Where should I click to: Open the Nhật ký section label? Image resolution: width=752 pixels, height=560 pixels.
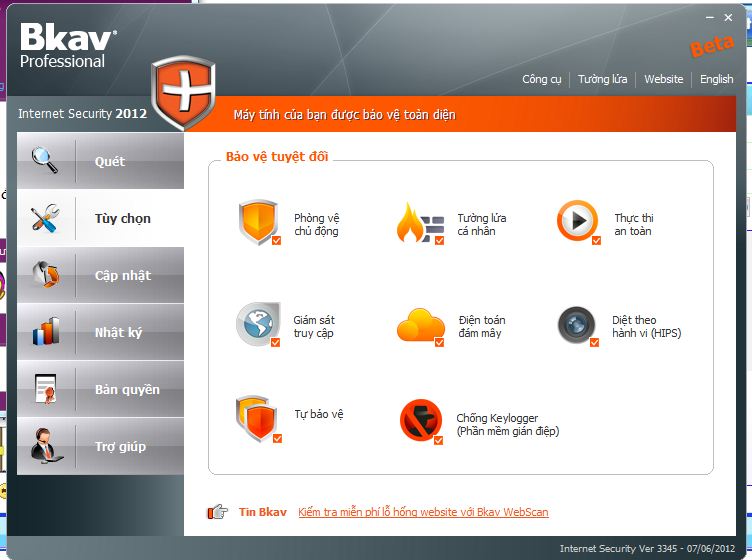(x=118, y=332)
